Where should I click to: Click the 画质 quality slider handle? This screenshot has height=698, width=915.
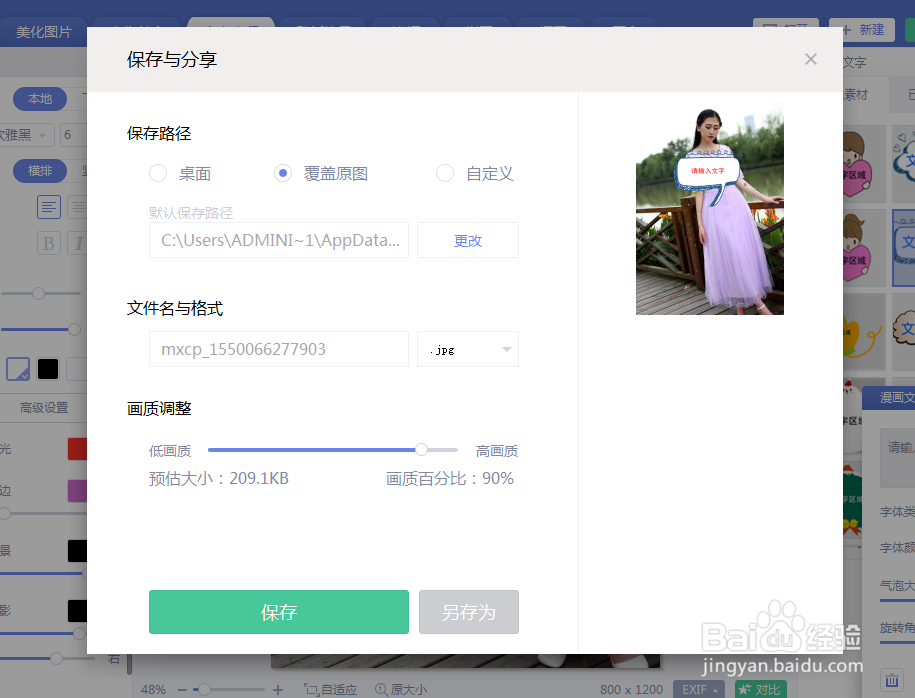(421, 450)
